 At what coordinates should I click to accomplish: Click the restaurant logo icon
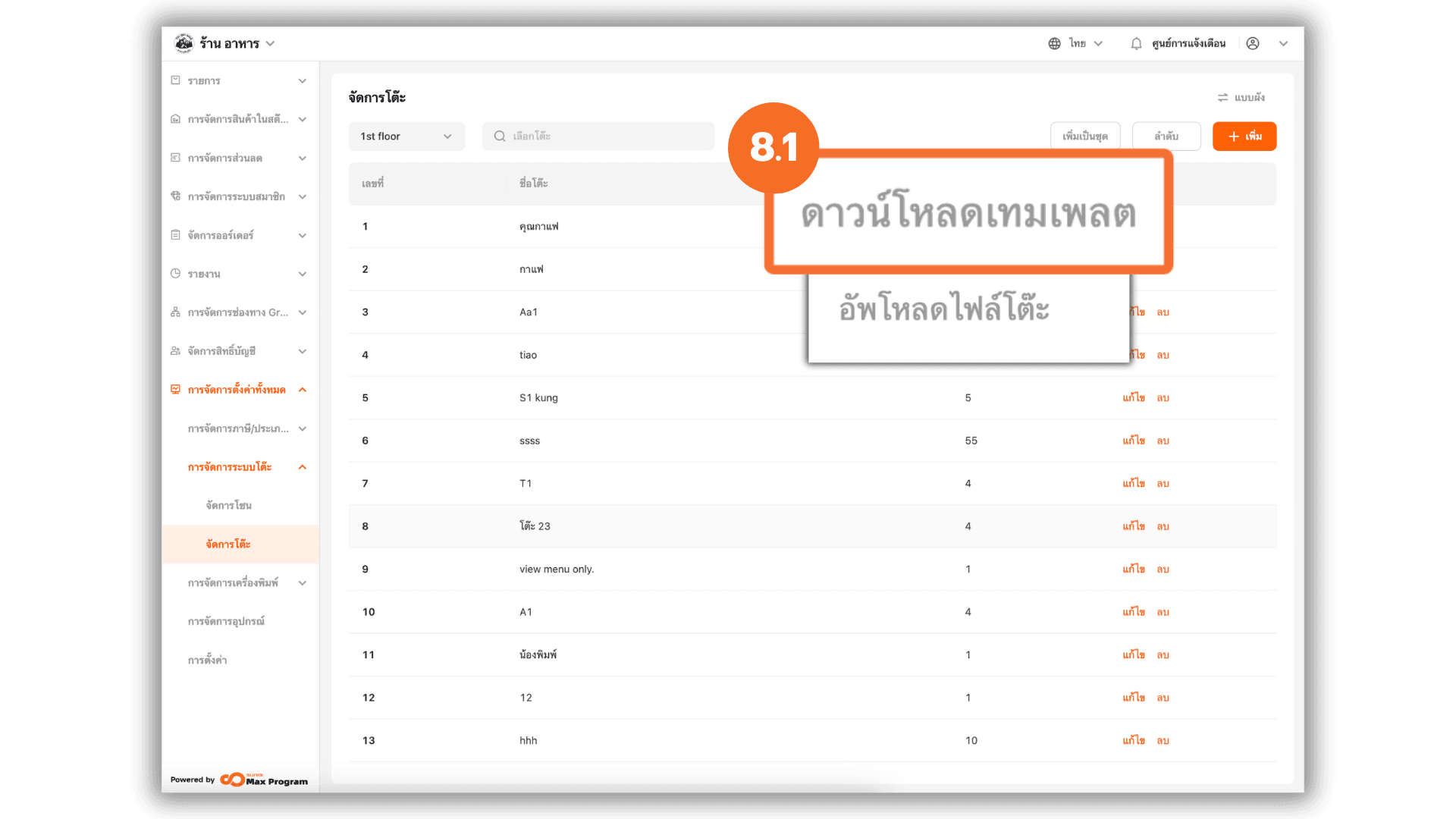coord(184,44)
